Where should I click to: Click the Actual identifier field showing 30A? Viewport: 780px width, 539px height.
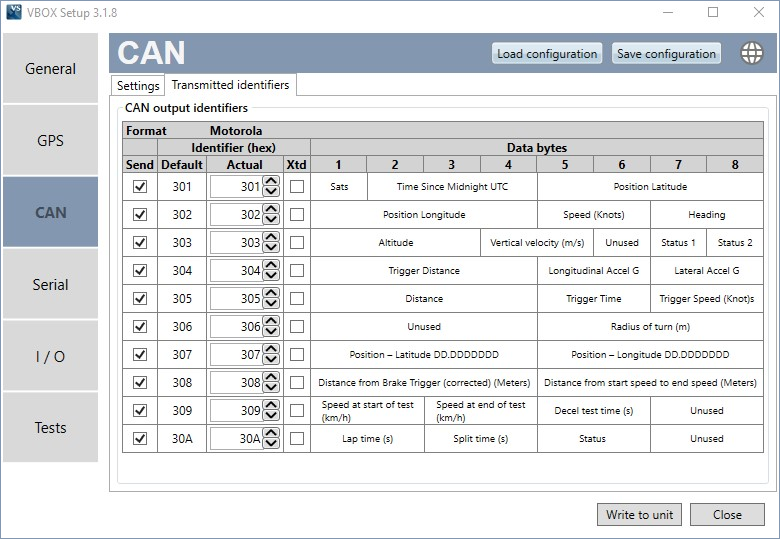click(x=236, y=439)
